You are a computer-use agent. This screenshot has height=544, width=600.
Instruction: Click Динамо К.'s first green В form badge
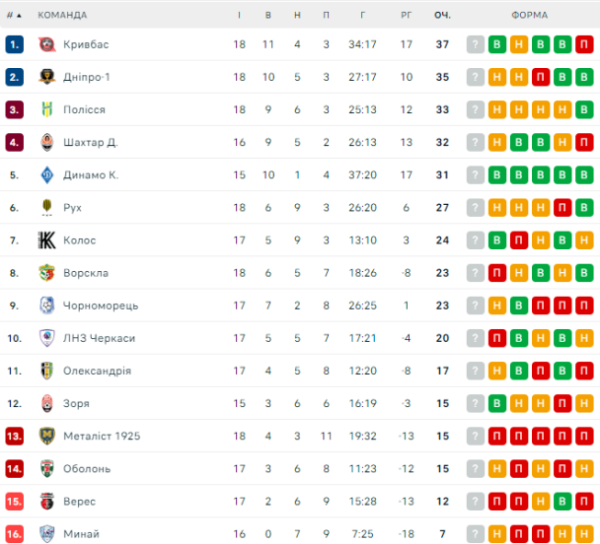point(497,175)
